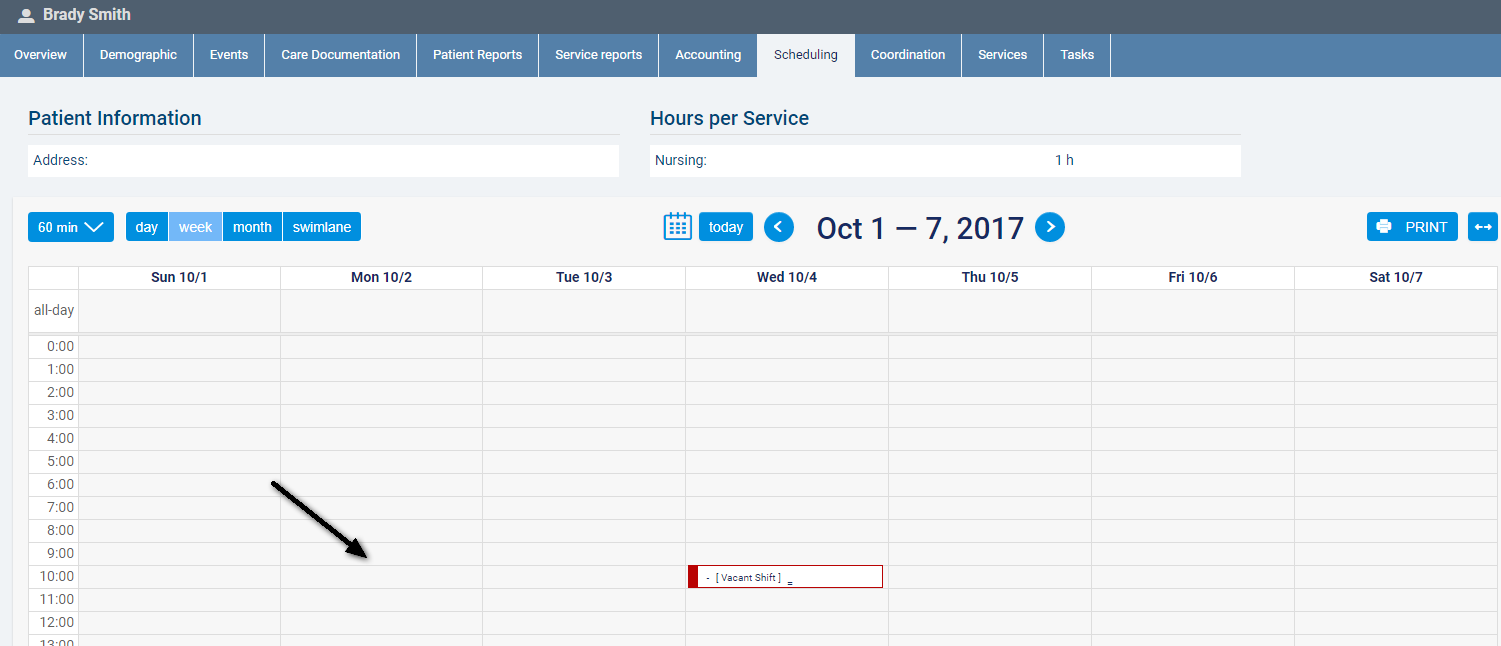Click the Monday 10:00 time slot

[381, 577]
